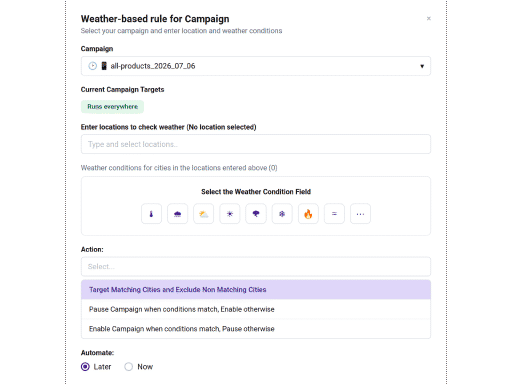Open the Action select field
The height and width of the screenshot is (384, 512).
point(256,266)
